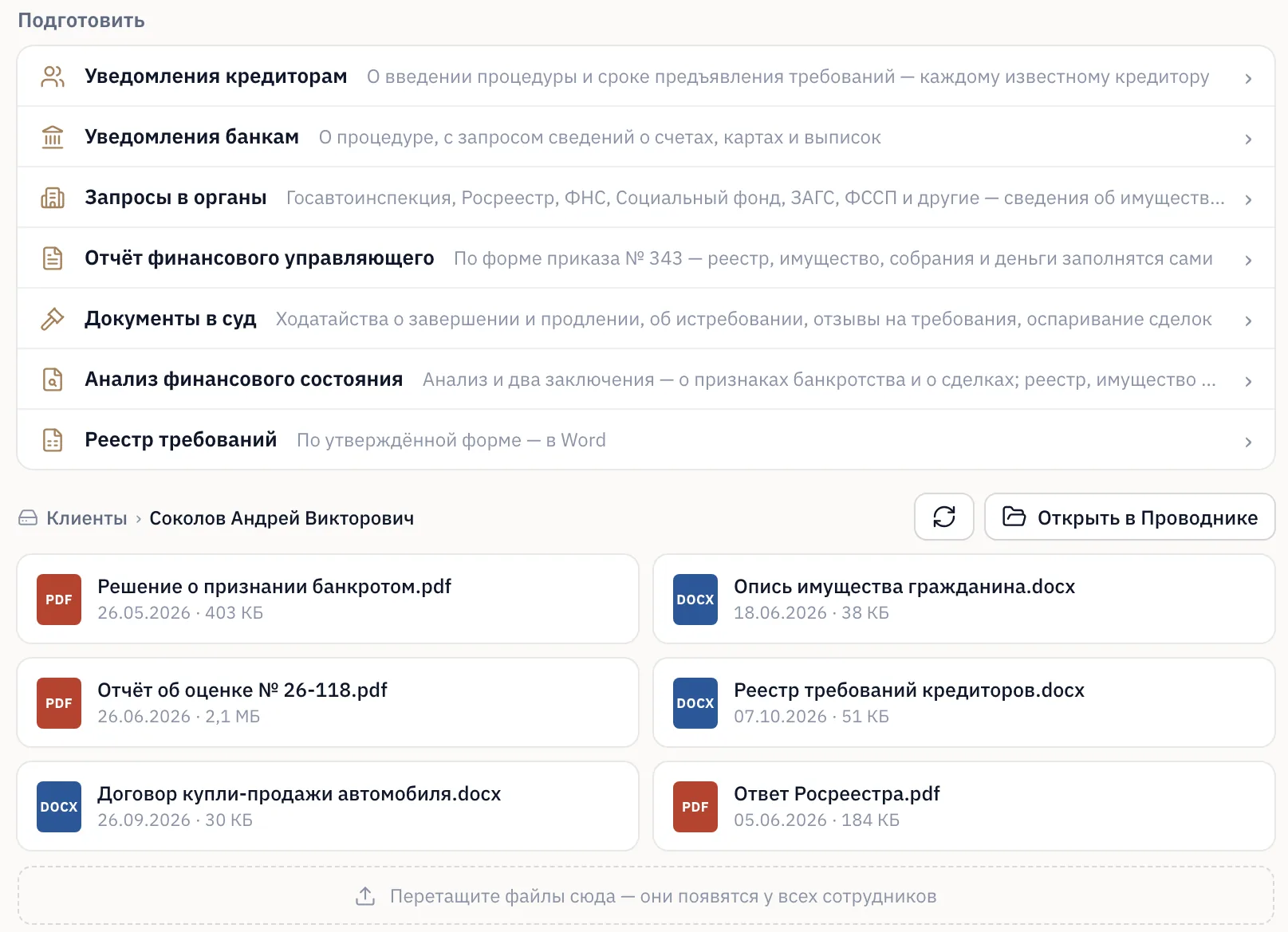Expand chevron on Анализ финансового состояния row

(1248, 381)
